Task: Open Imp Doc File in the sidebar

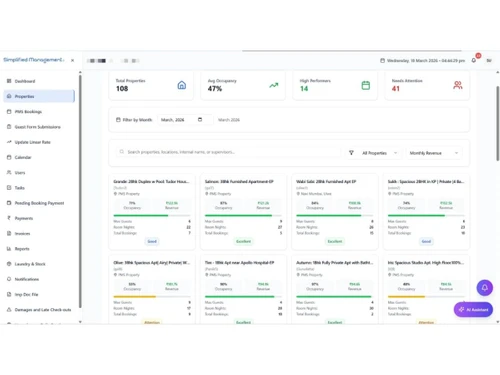Action: click(x=39, y=294)
